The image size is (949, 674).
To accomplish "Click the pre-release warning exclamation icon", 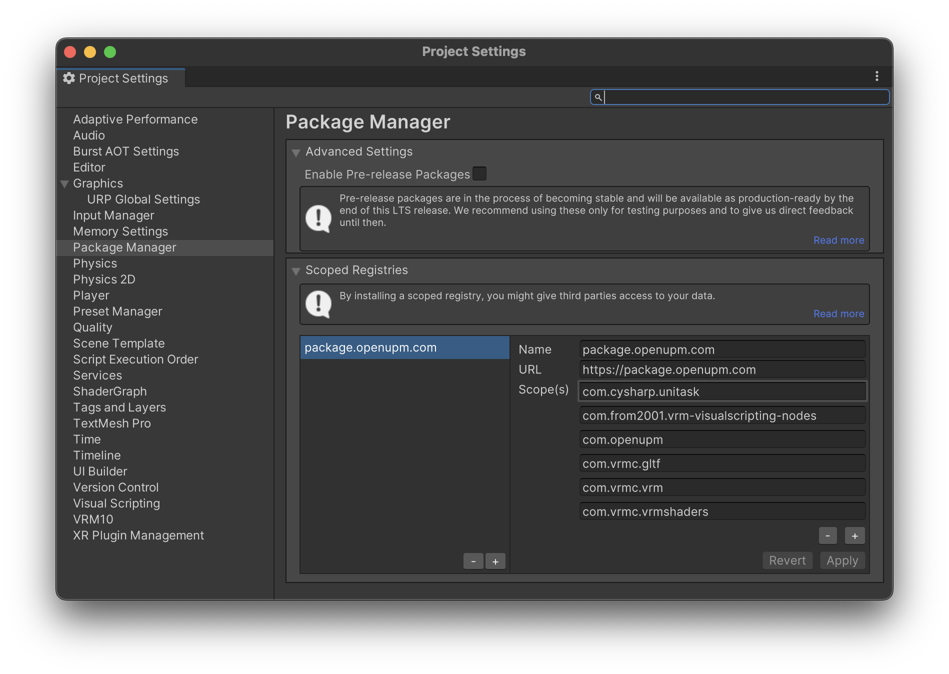I will pos(318,218).
